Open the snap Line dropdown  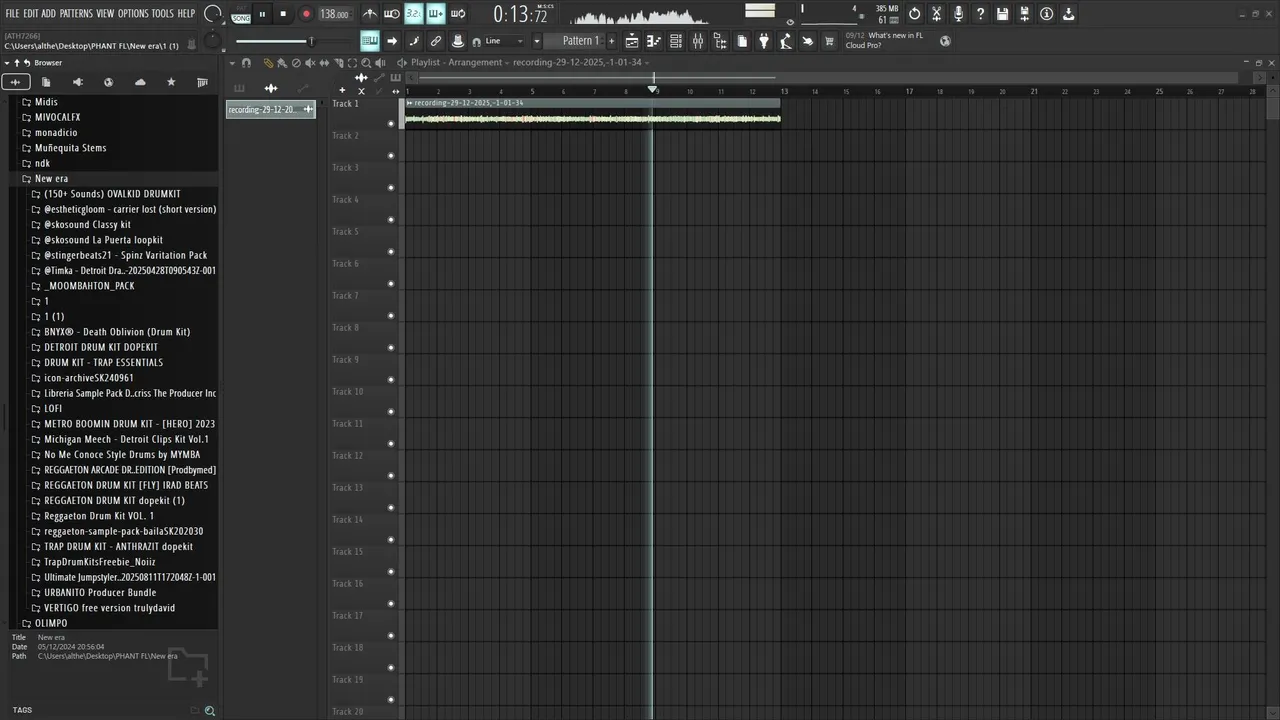[x=505, y=41]
